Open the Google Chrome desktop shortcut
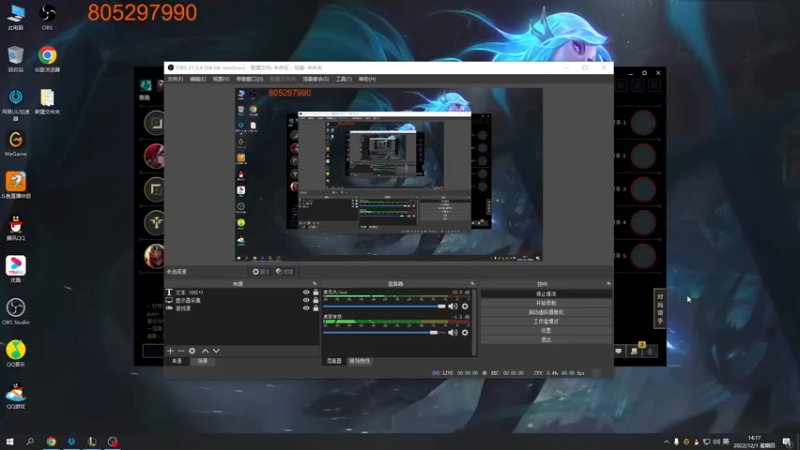 point(47,59)
